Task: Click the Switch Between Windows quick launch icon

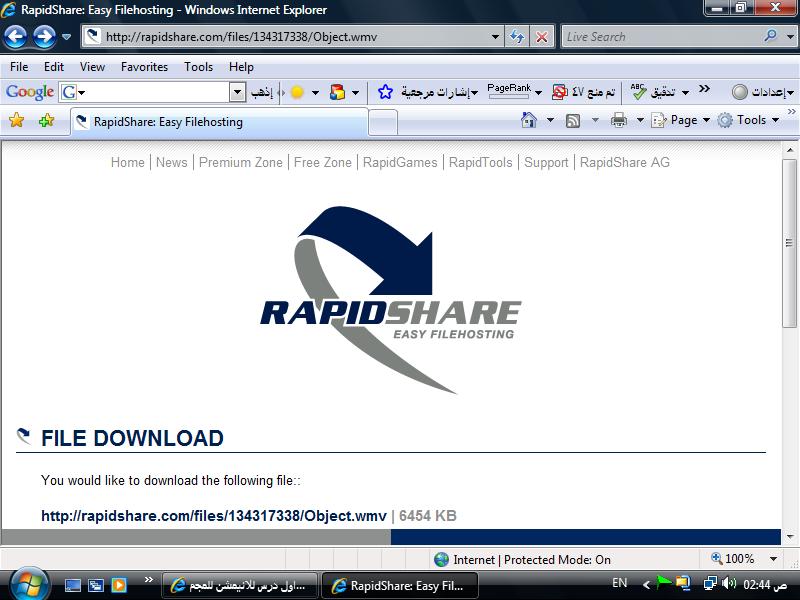Action: pyautogui.click(x=95, y=585)
